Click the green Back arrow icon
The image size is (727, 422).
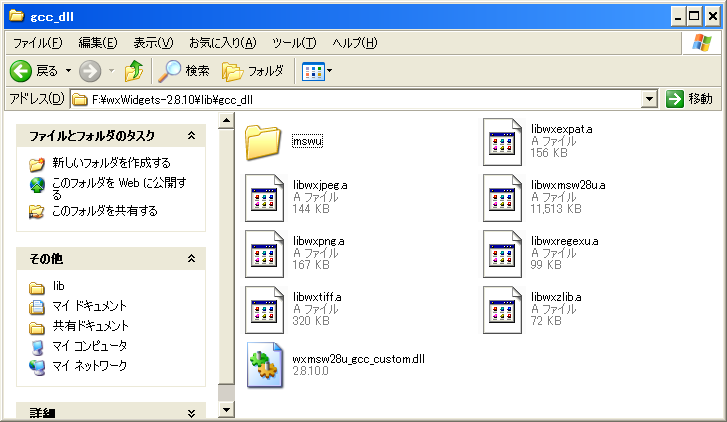(21, 71)
